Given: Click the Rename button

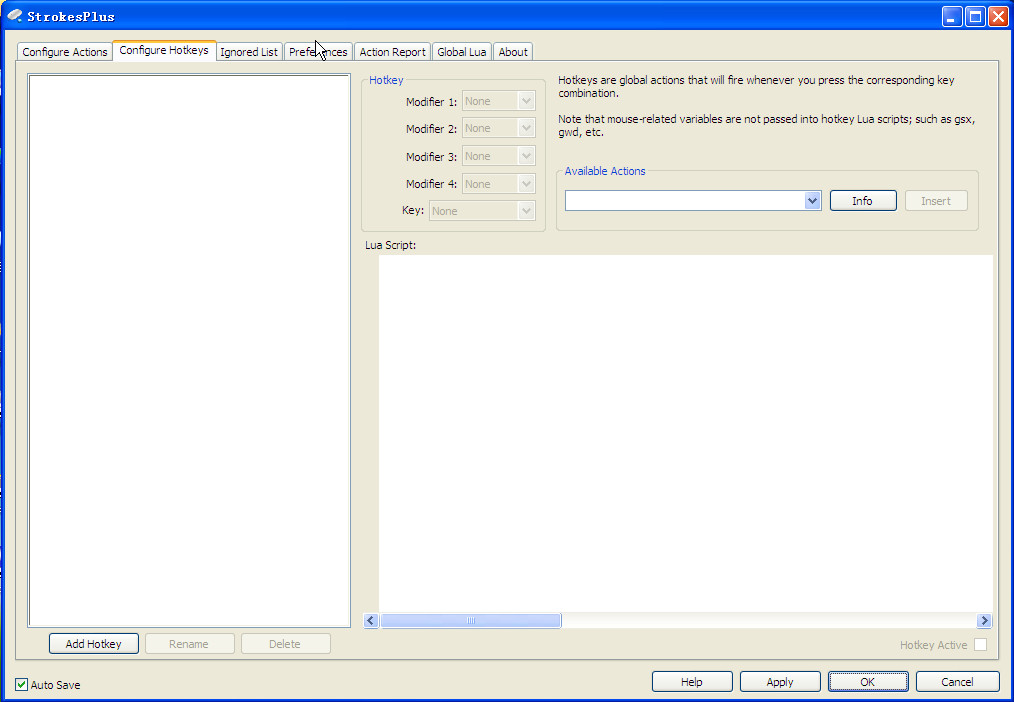Looking at the screenshot, I should coord(189,644).
